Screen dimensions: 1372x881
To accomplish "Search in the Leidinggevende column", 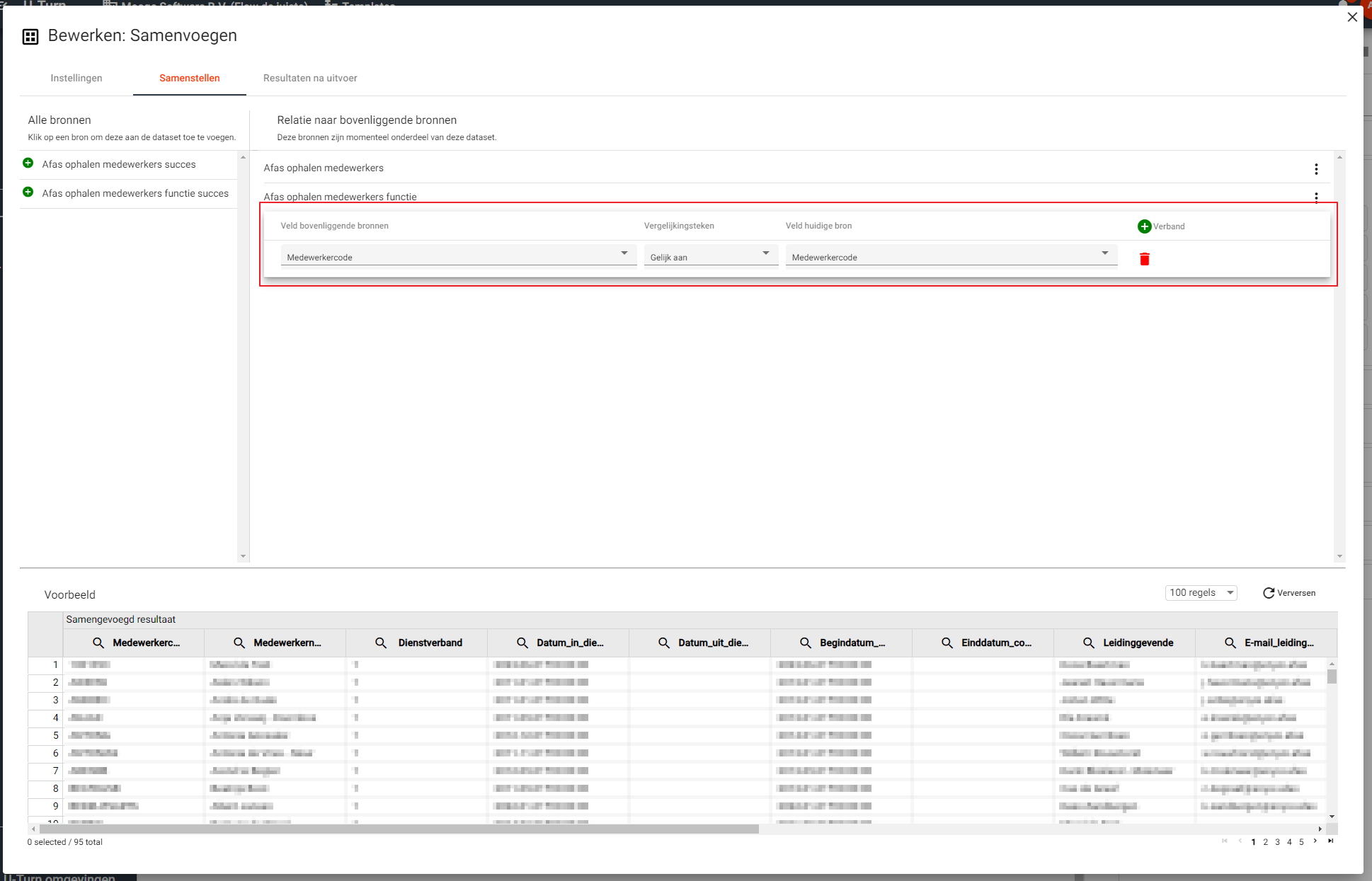I will tap(1089, 643).
